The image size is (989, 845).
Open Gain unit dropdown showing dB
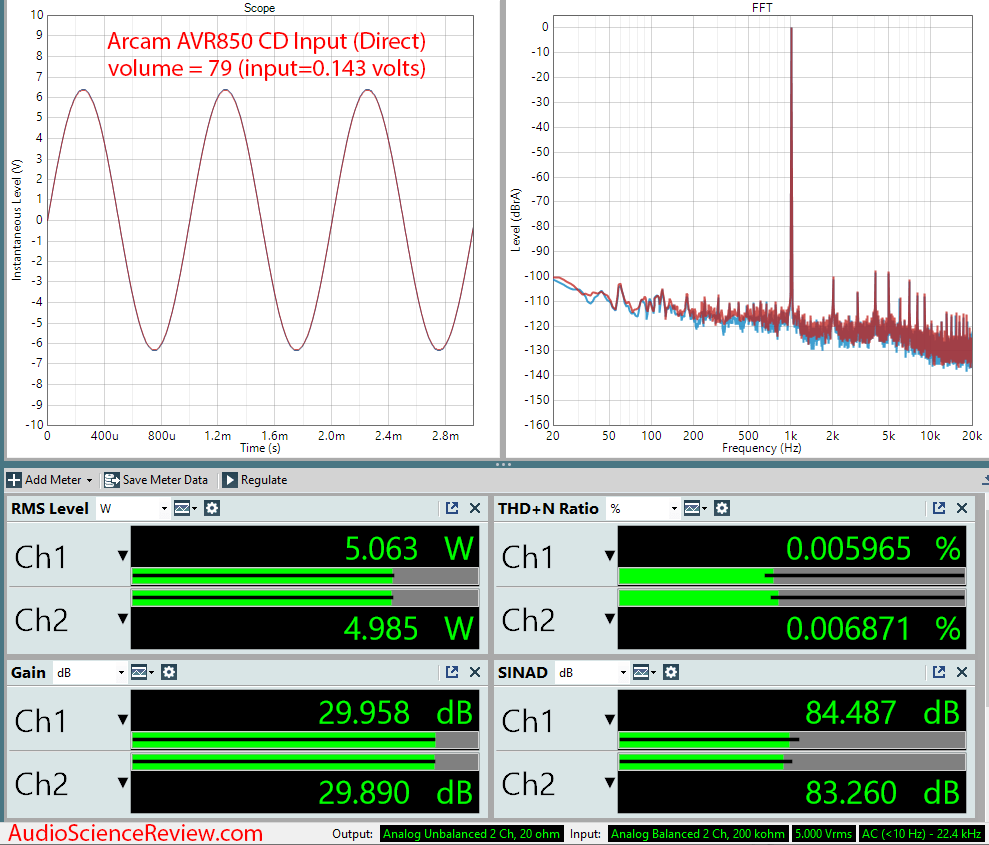pos(90,673)
